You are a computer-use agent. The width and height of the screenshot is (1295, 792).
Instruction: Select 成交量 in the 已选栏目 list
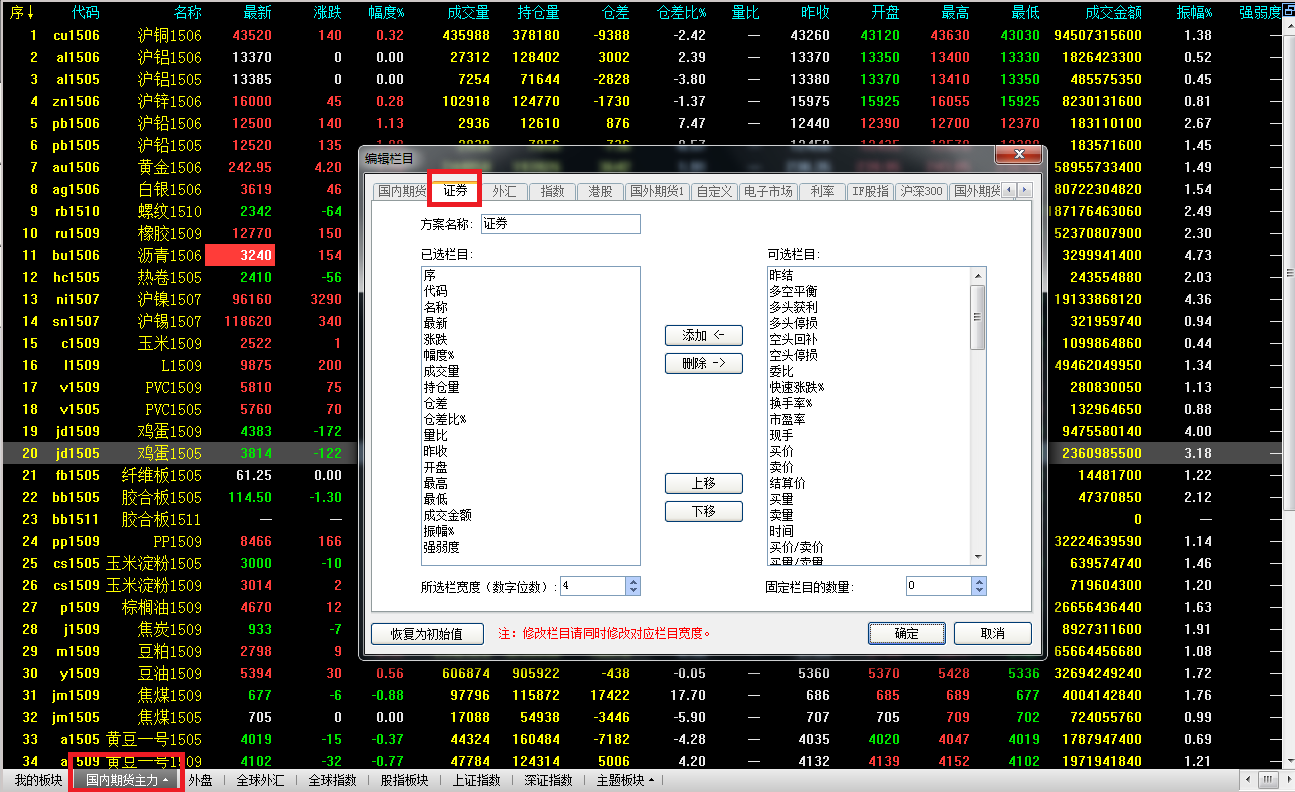point(442,371)
